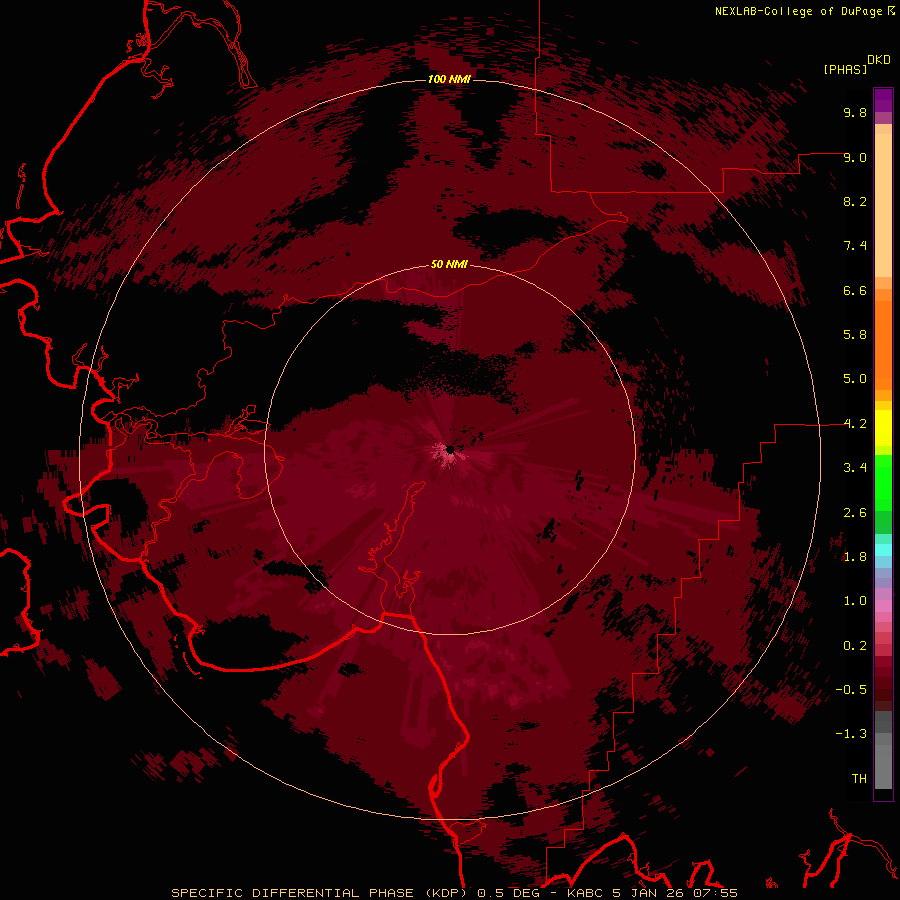The image size is (900, 900).
Task: Click the TH threshold label on the scale
Action: point(859,779)
